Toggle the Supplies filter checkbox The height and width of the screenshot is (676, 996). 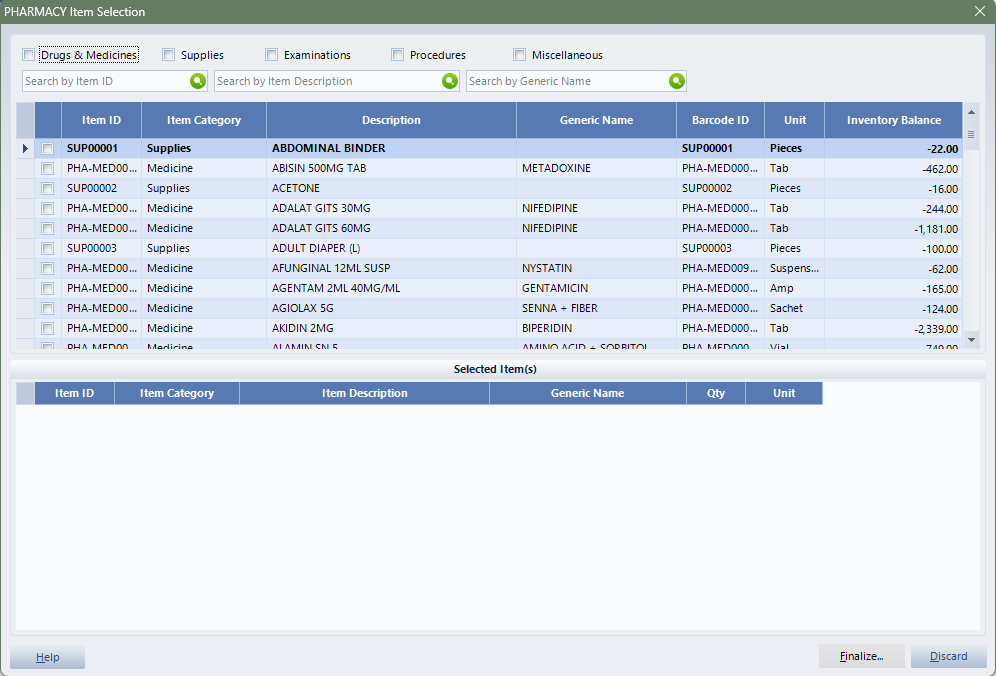tap(169, 55)
